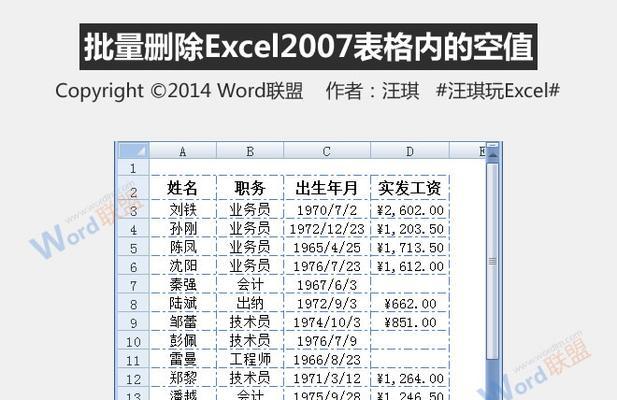Viewport: 617px width, 400px height.
Task: Click salary cell ¥1,264.00
Action: pyautogui.click(x=410, y=378)
